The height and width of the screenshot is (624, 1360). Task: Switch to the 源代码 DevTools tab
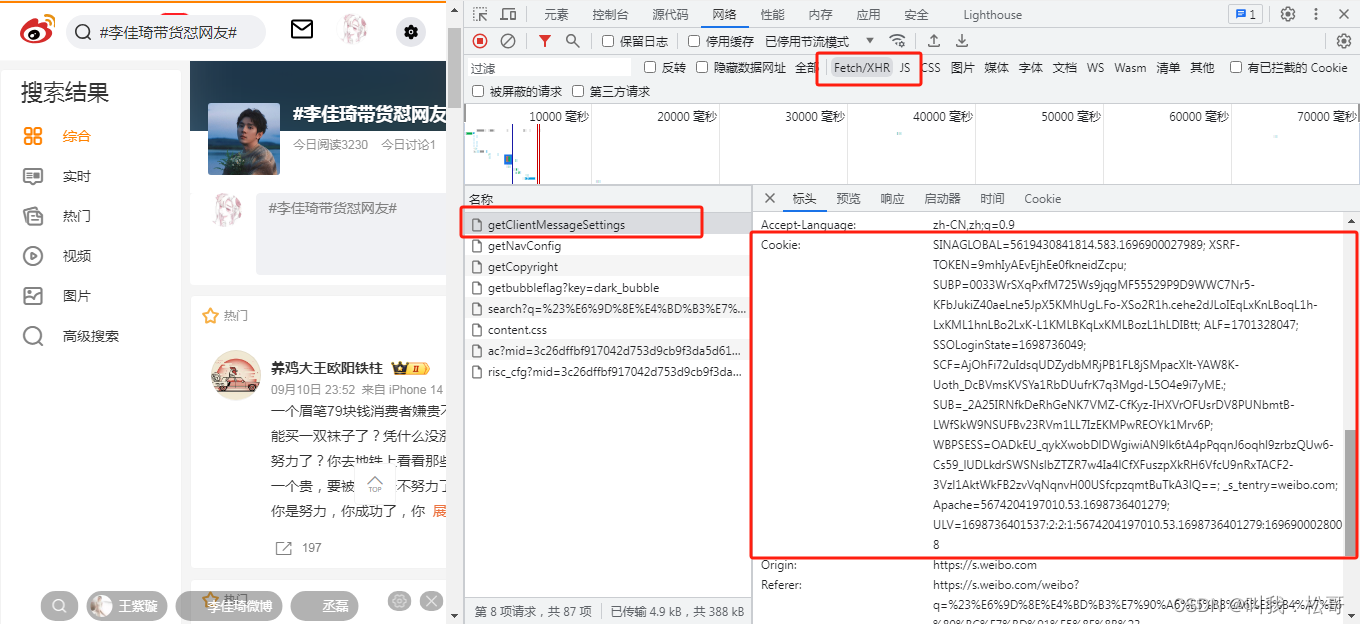(670, 14)
